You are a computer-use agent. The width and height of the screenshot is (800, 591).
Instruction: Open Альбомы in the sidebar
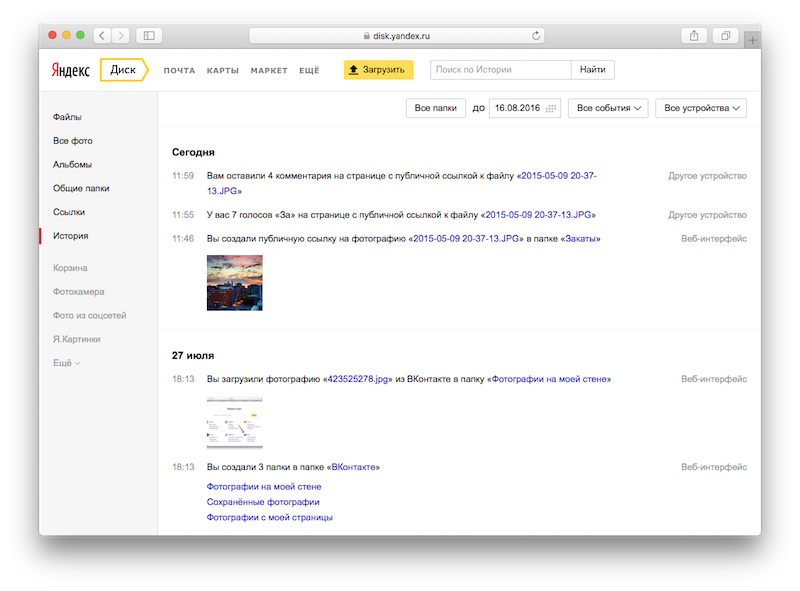click(x=72, y=164)
